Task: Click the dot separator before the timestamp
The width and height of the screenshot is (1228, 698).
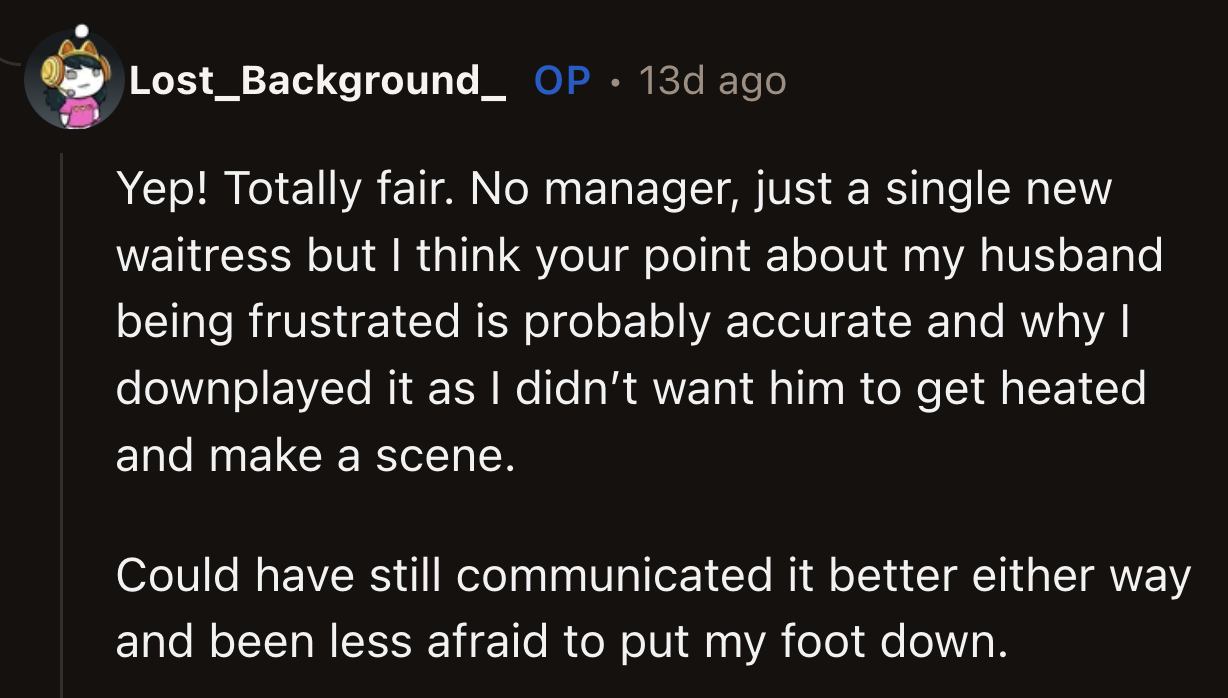Action: 615,81
